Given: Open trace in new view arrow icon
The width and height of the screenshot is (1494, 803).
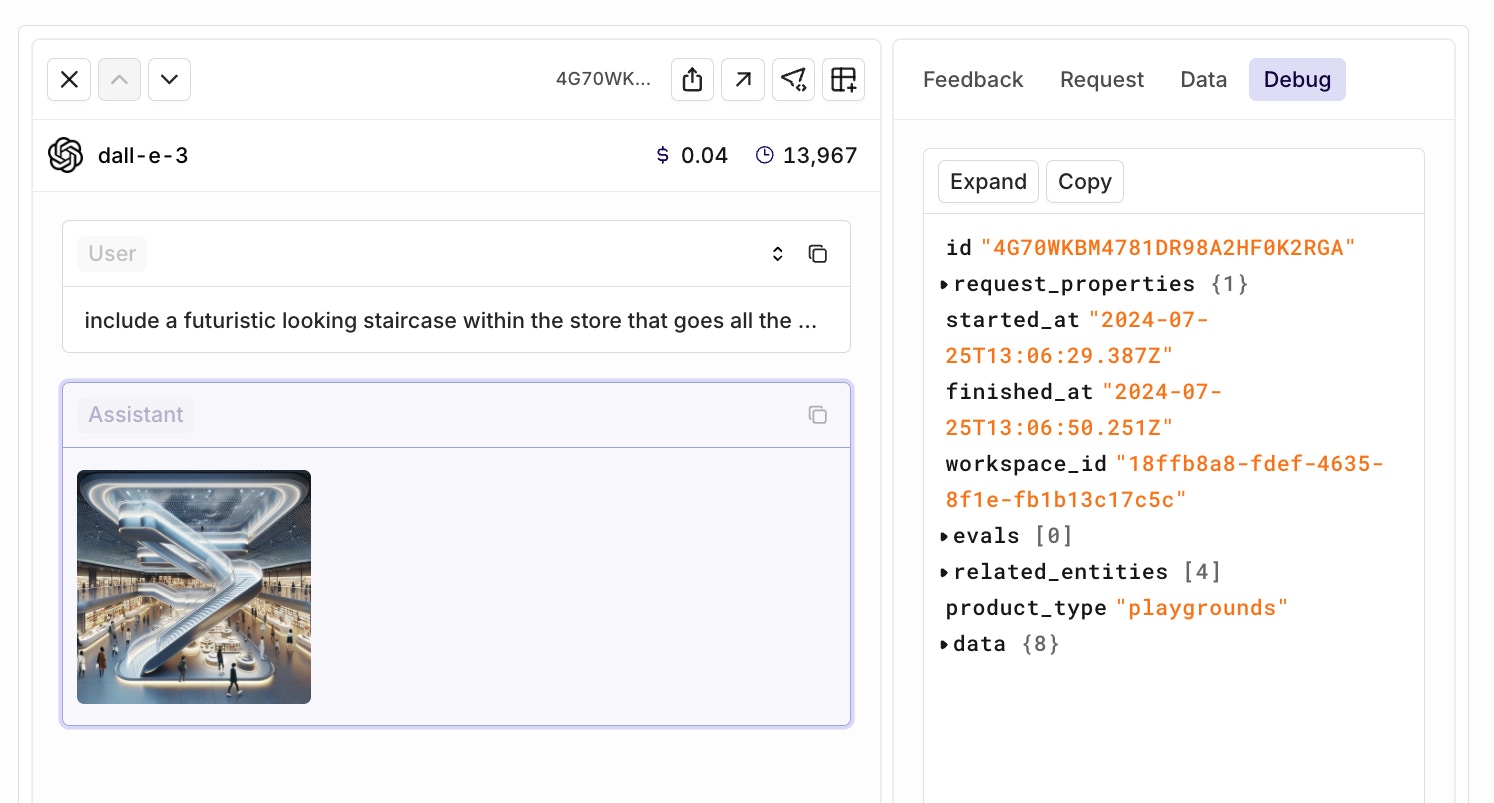Looking at the screenshot, I should 743,80.
